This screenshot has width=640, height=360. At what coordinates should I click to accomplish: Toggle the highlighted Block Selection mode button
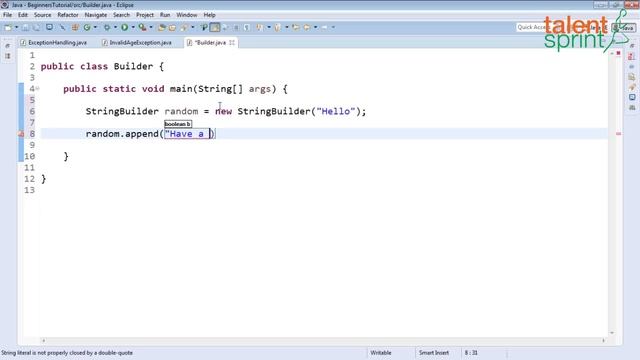(215, 27)
